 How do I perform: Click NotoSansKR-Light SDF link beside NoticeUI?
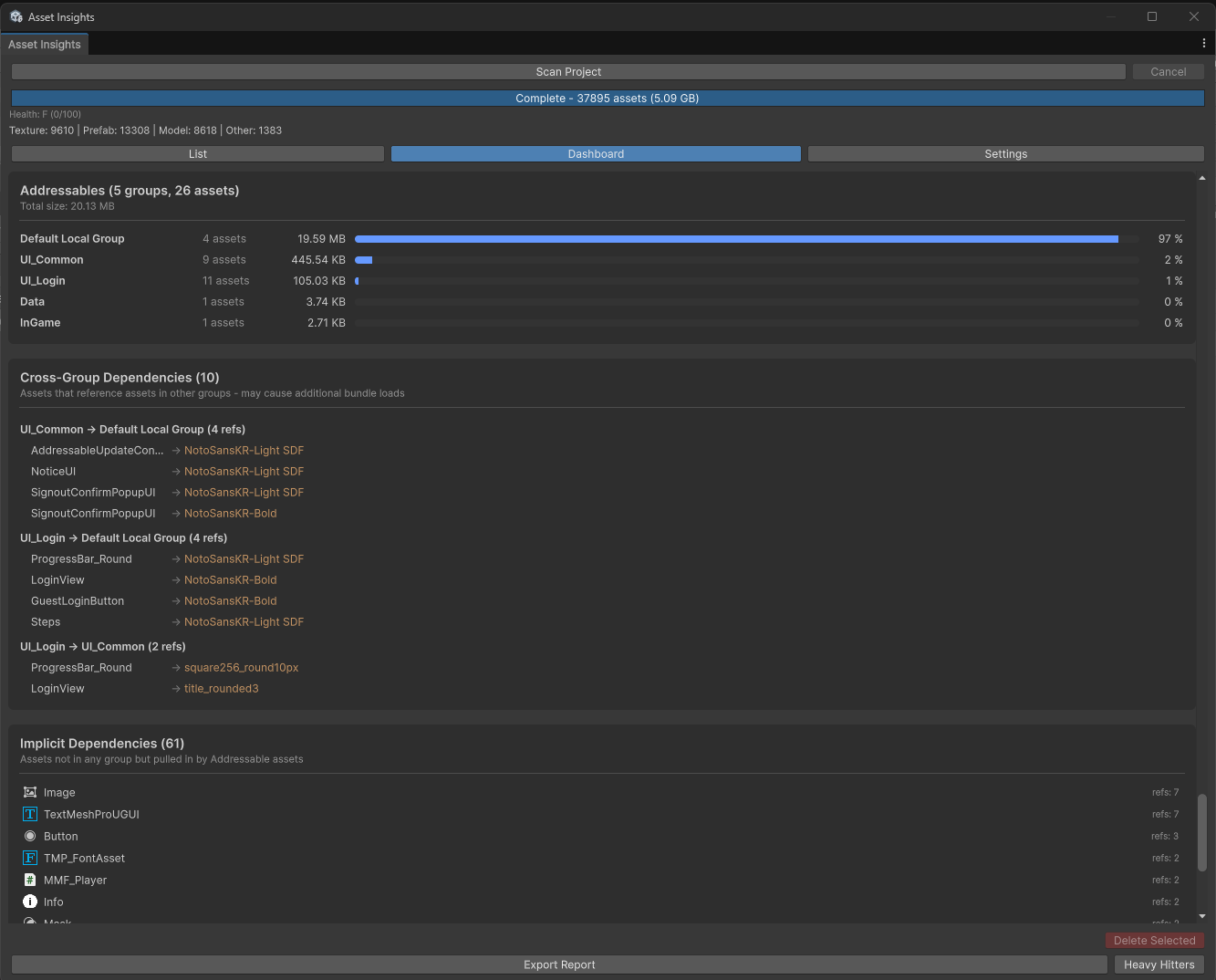[244, 472]
